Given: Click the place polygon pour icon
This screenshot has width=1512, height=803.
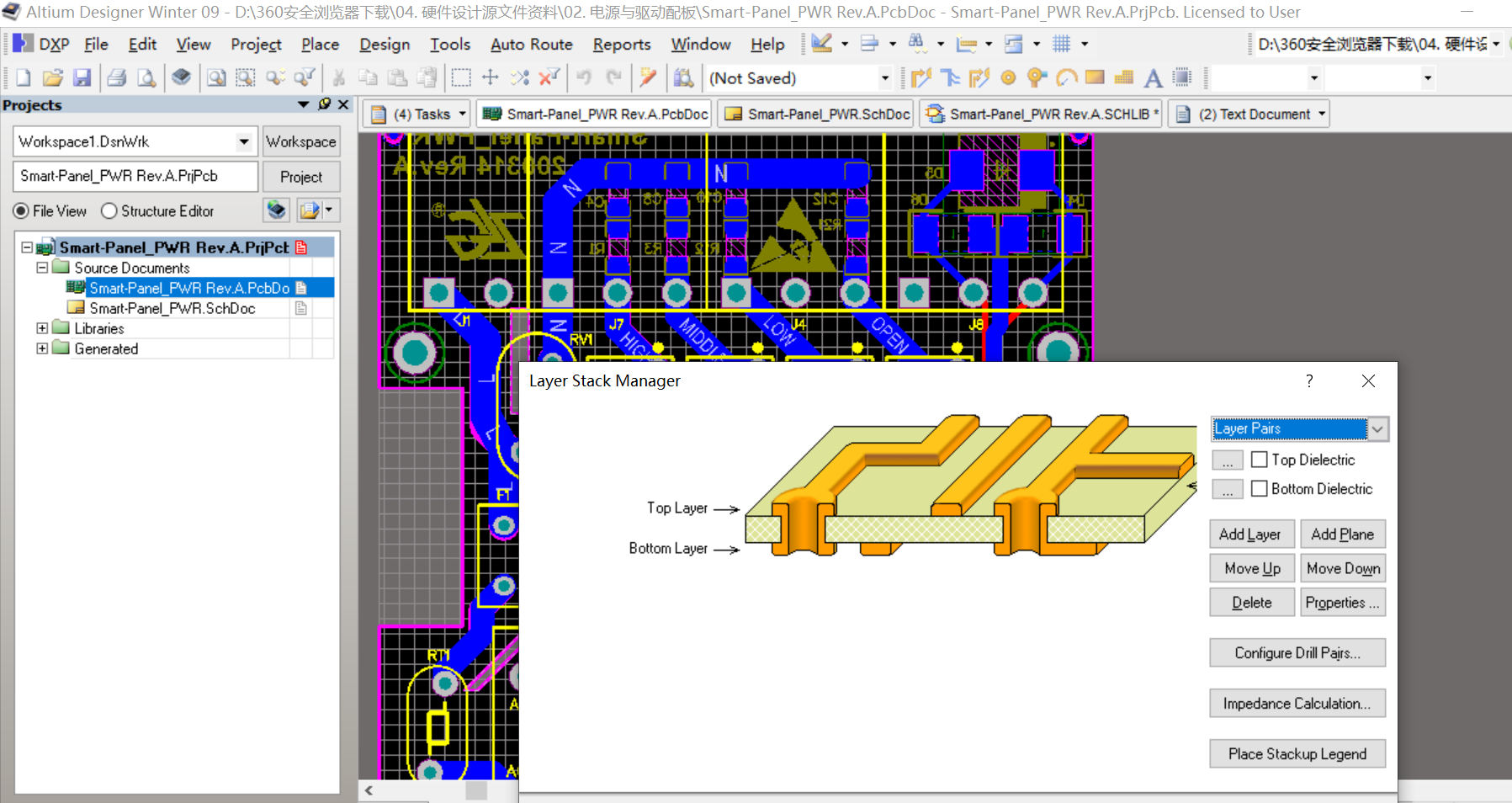Looking at the screenshot, I should pos(1124,78).
